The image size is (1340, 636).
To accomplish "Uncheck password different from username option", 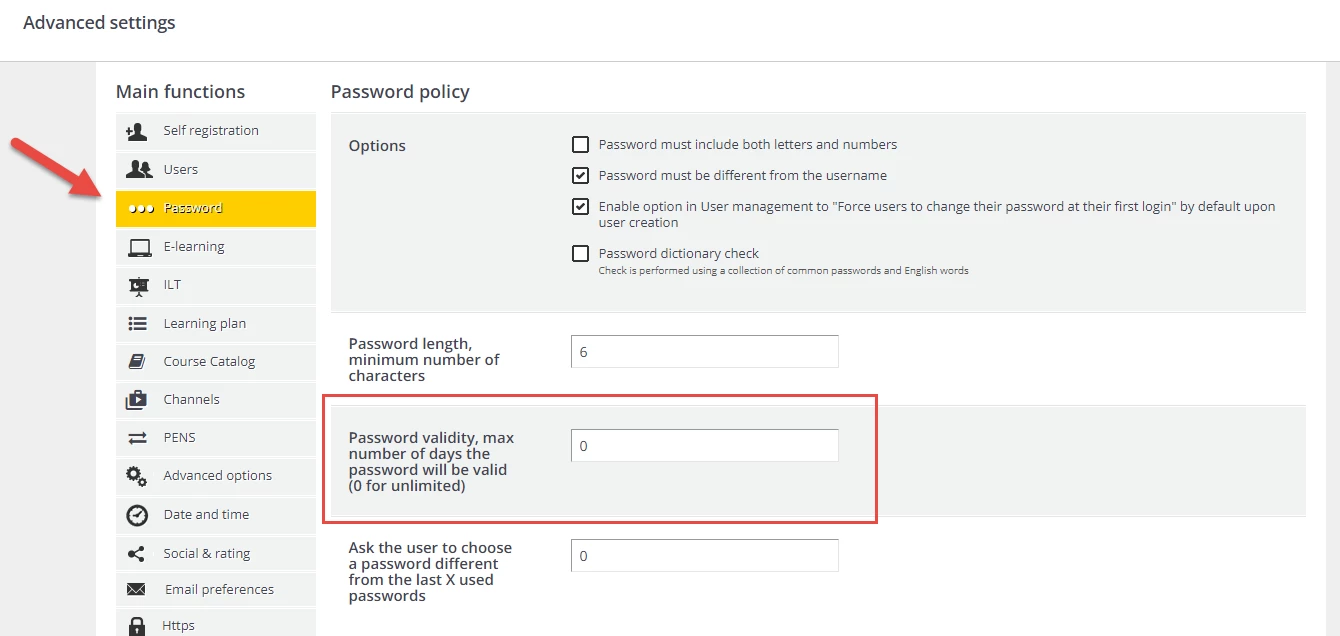I will coord(580,175).
